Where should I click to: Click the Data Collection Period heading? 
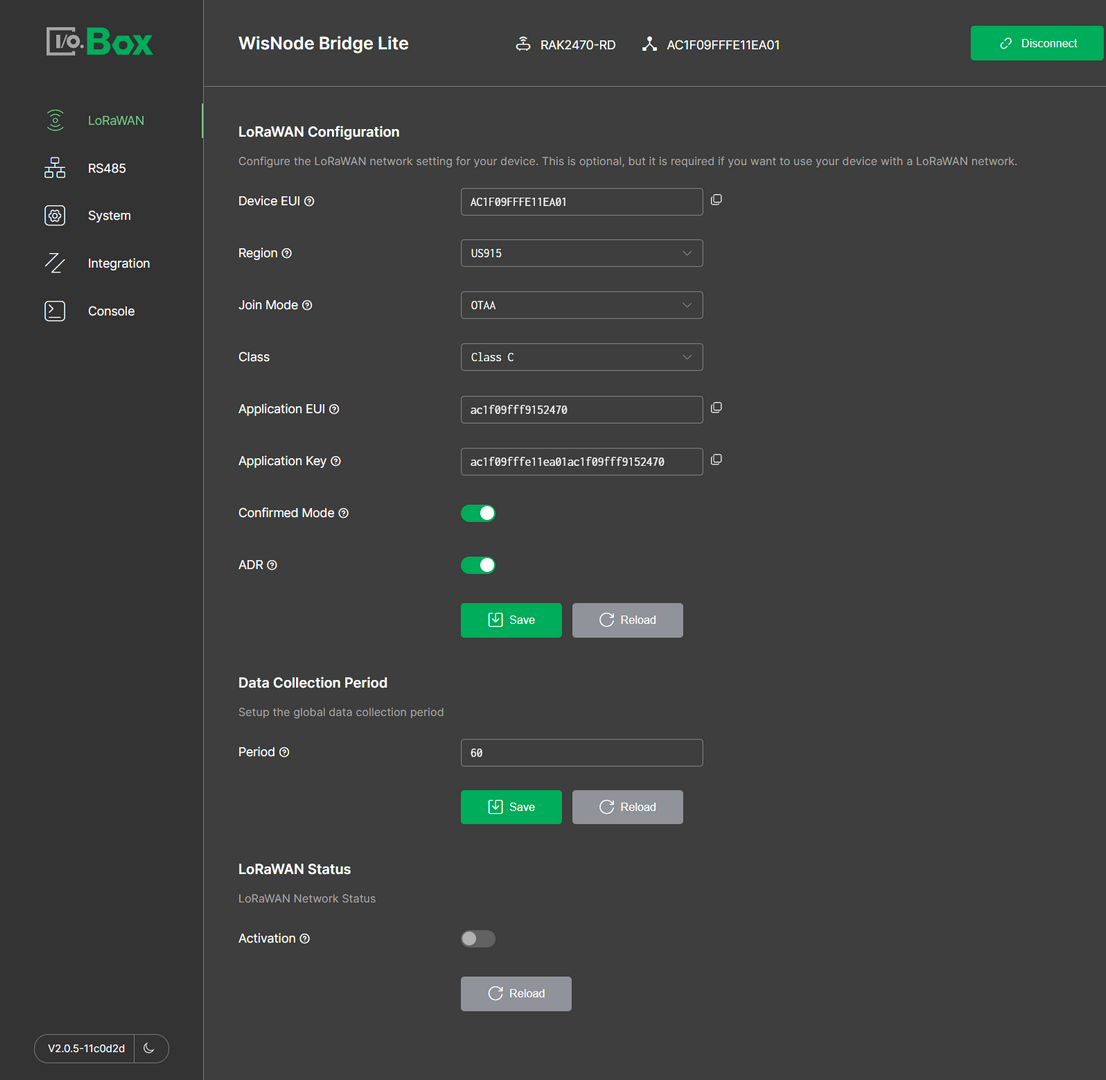tap(312, 683)
